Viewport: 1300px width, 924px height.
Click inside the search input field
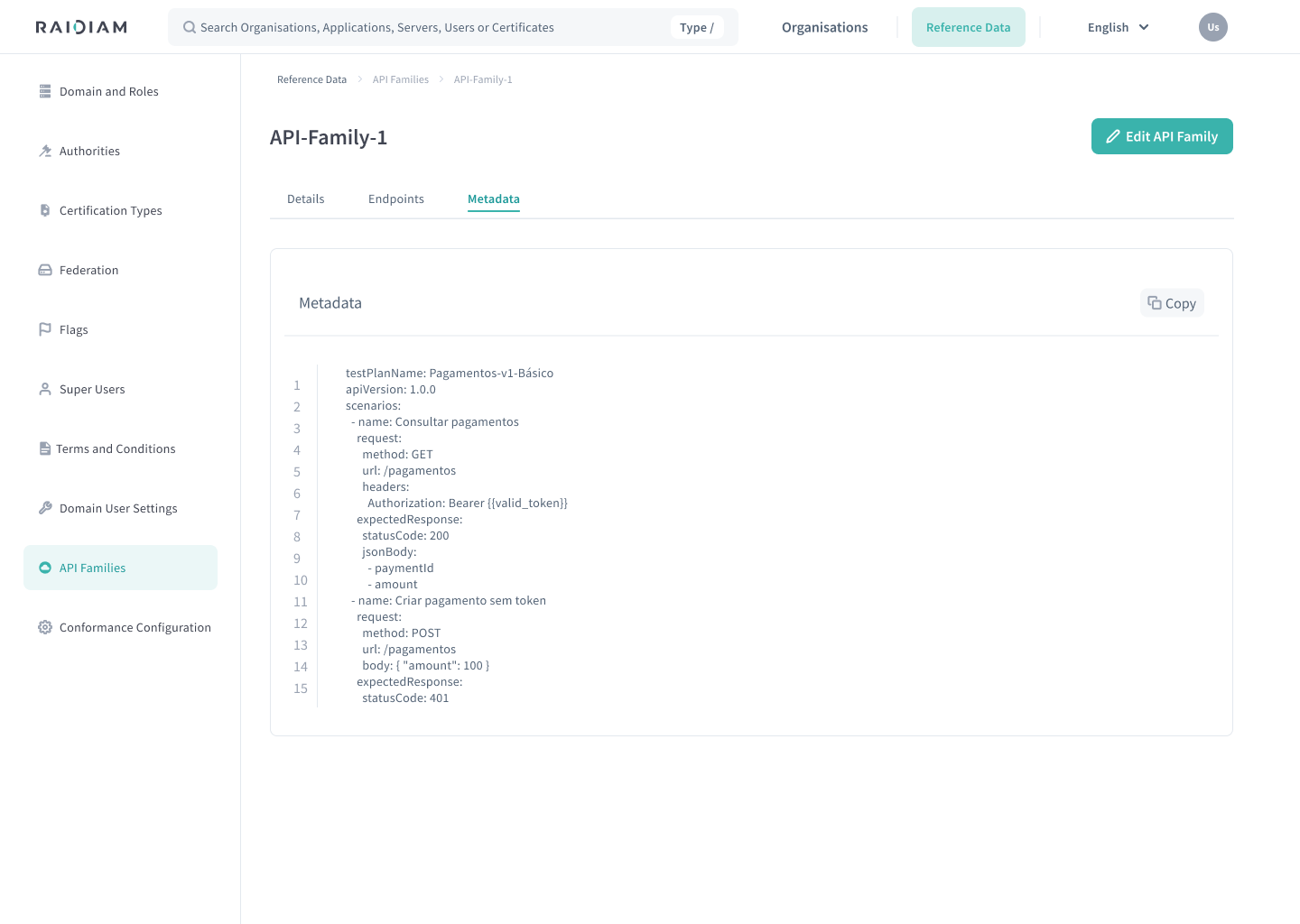click(x=406, y=27)
